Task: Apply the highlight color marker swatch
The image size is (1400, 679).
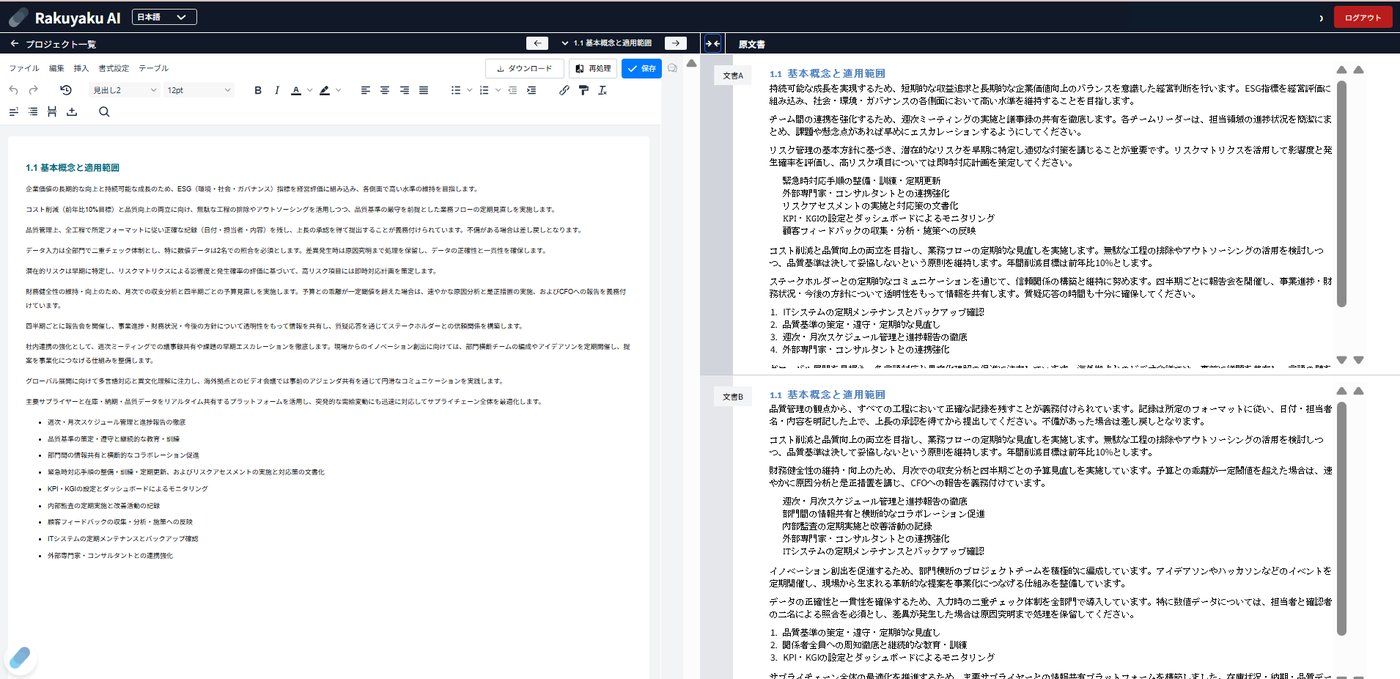Action: [325, 90]
